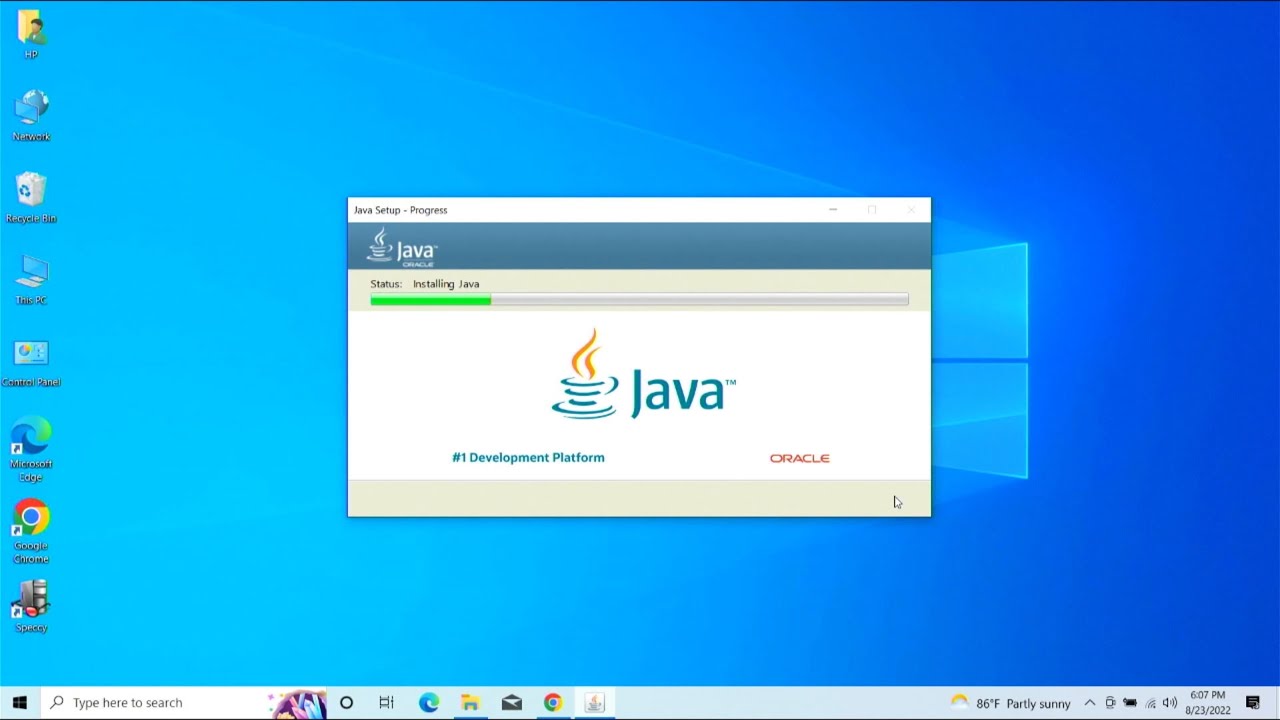
Task: Open Cortana from the taskbar
Action: 346,703
